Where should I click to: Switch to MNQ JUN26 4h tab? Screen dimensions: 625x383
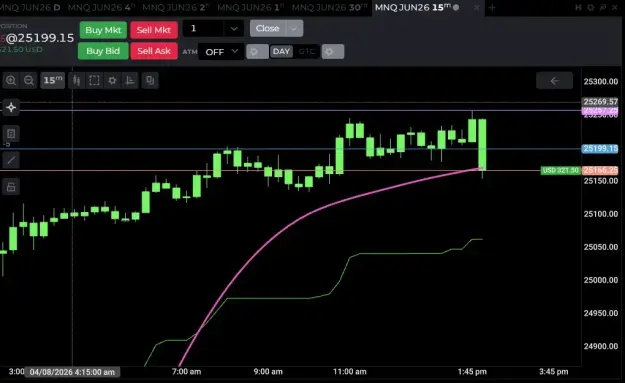pos(101,8)
